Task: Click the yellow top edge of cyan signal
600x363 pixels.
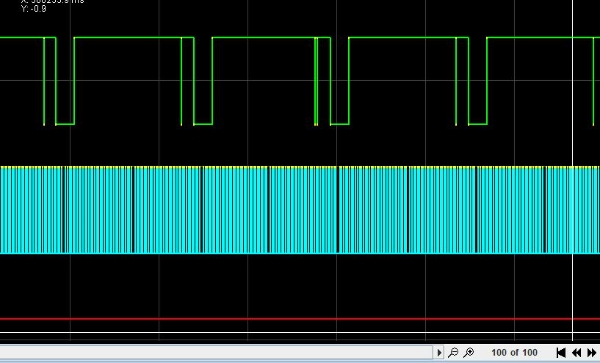Action: [x=300, y=167]
